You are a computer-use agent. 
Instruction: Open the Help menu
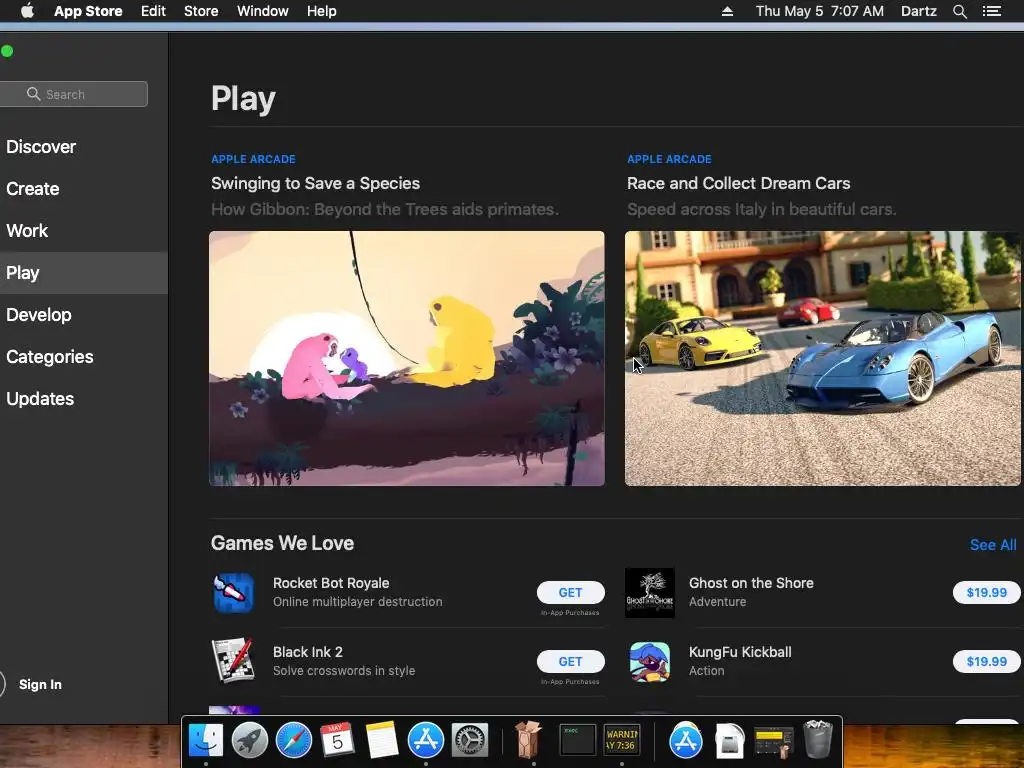pyautogui.click(x=322, y=11)
